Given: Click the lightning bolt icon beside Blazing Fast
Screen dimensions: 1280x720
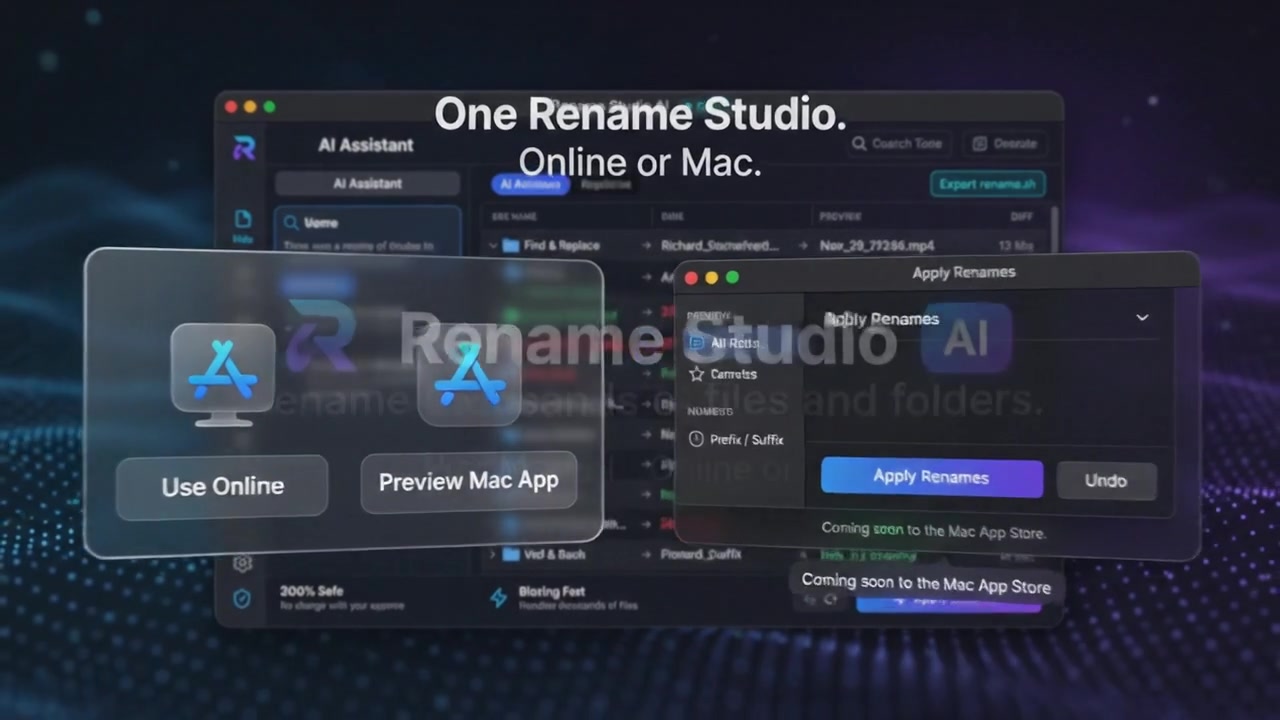Looking at the screenshot, I should 498,598.
